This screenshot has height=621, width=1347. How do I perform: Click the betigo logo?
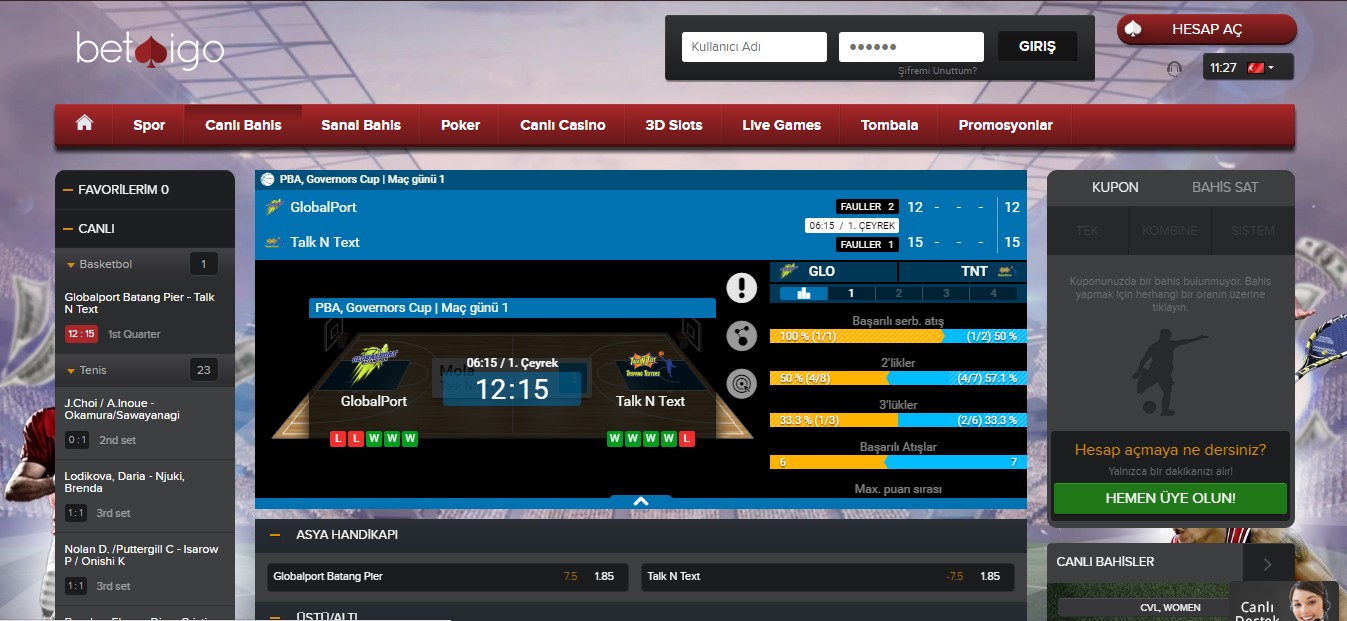pos(150,49)
